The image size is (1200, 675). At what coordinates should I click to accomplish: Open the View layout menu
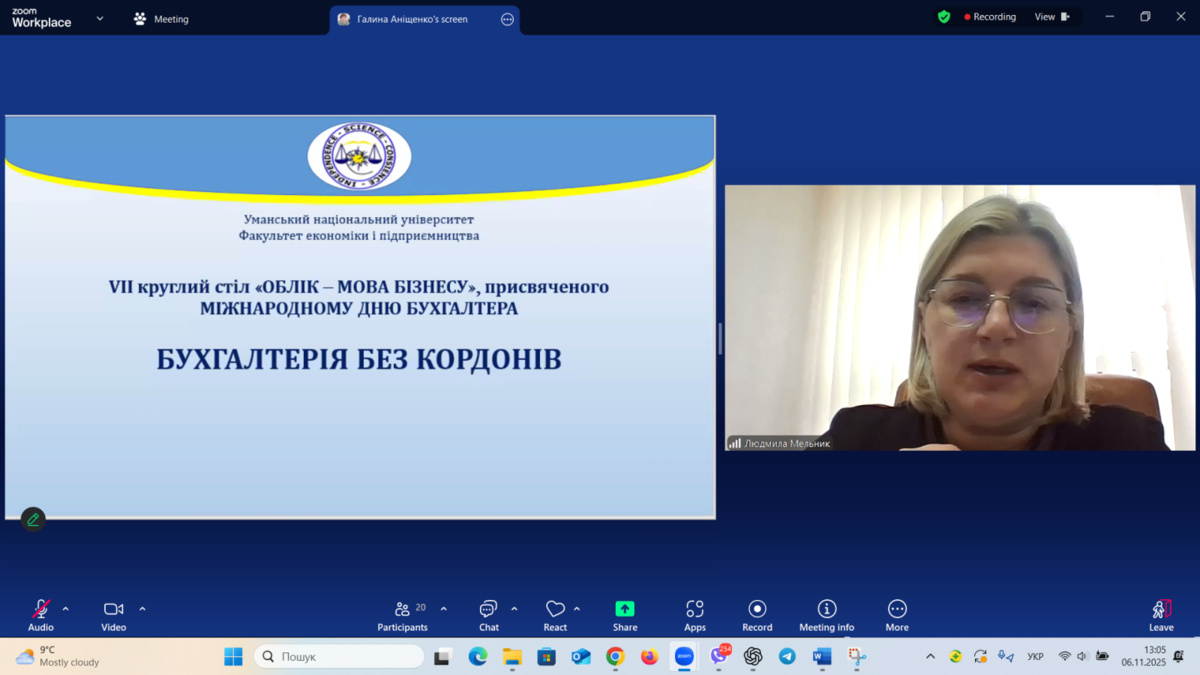pyautogui.click(x=1051, y=17)
